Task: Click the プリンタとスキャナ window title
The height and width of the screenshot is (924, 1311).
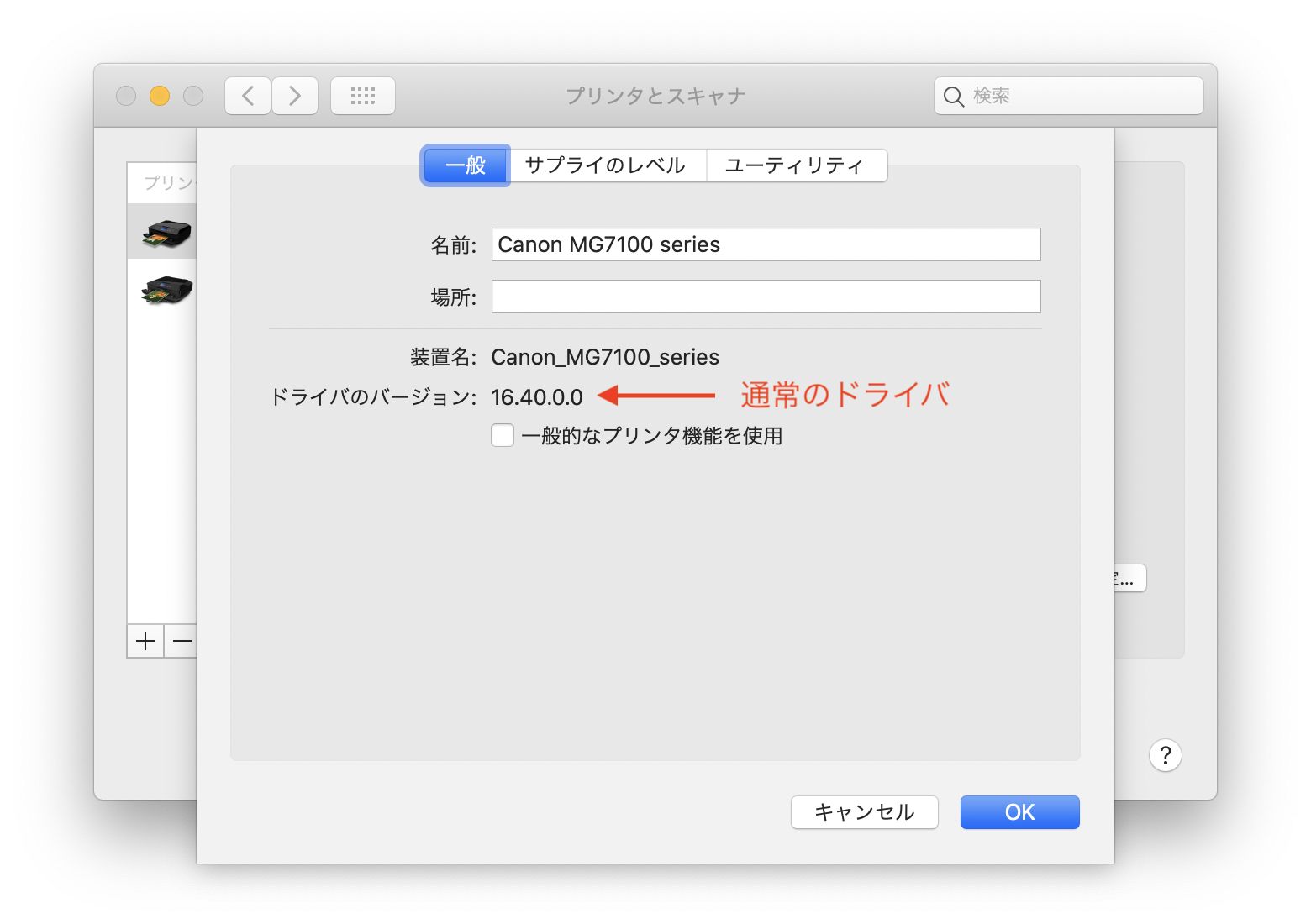Action: (655, 97)
